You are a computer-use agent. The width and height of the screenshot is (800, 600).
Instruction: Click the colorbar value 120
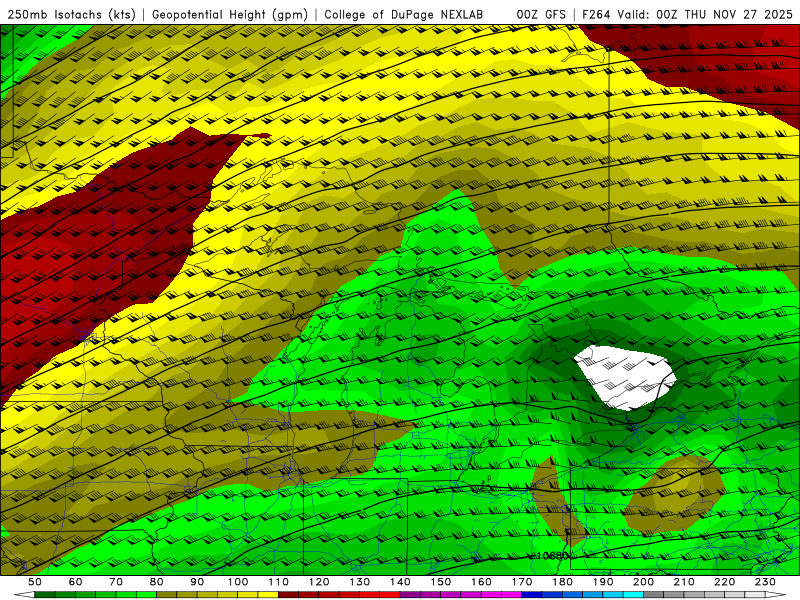click(319, 582)
